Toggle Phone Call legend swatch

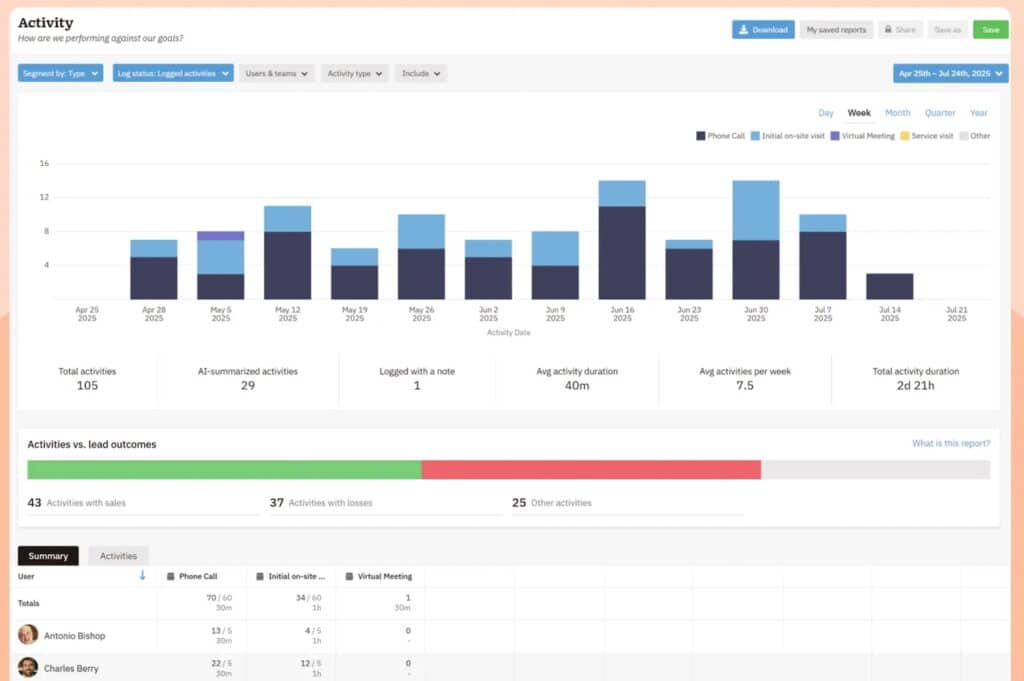(x=700, y=136)
